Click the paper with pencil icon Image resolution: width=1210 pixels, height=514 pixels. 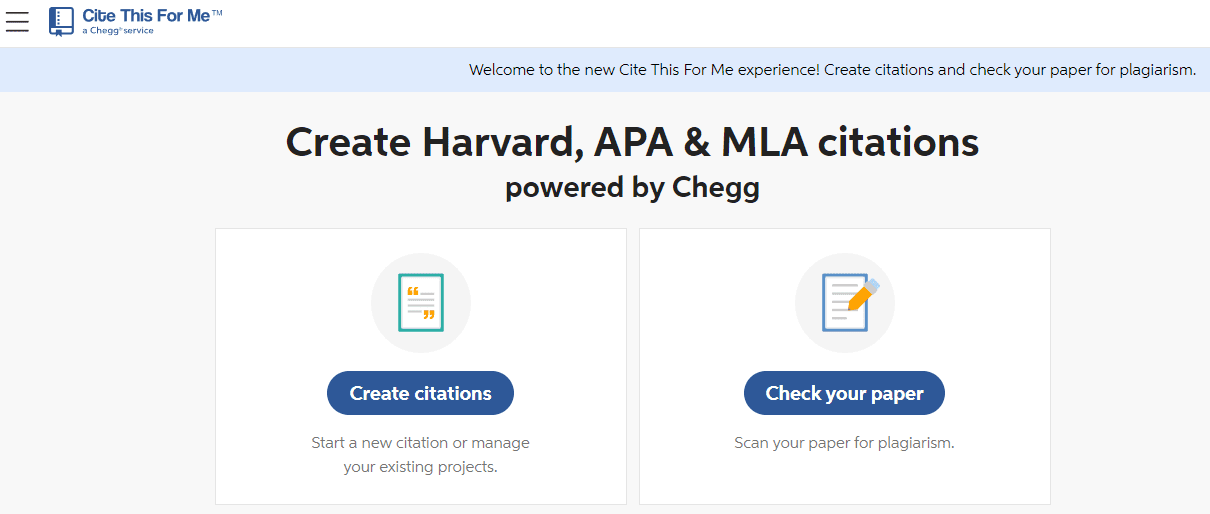848,302
